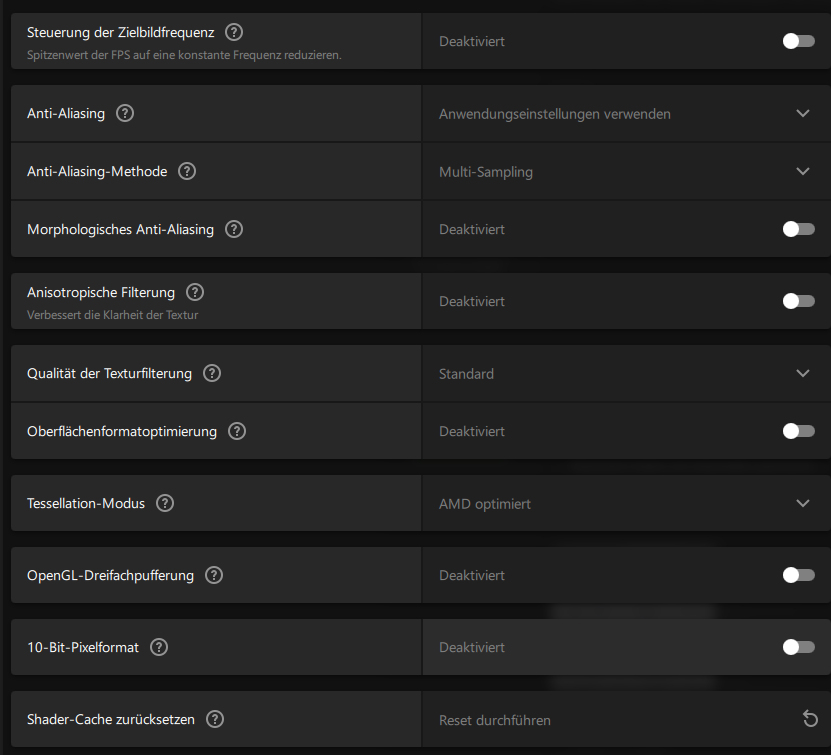Open help for Morphologisches Anti-Aliasing

tap(234, 229)
